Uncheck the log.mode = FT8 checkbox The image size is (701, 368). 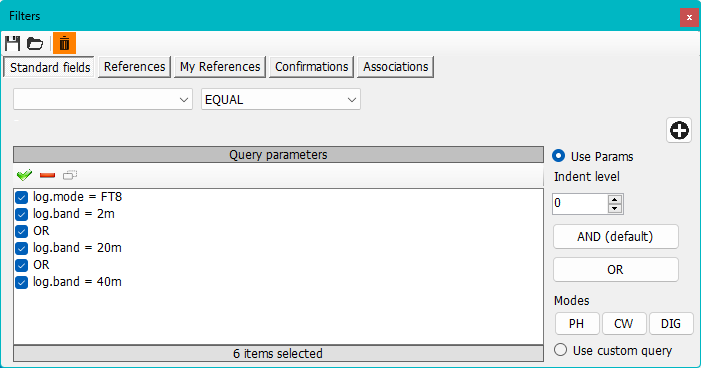pos(21,197)
